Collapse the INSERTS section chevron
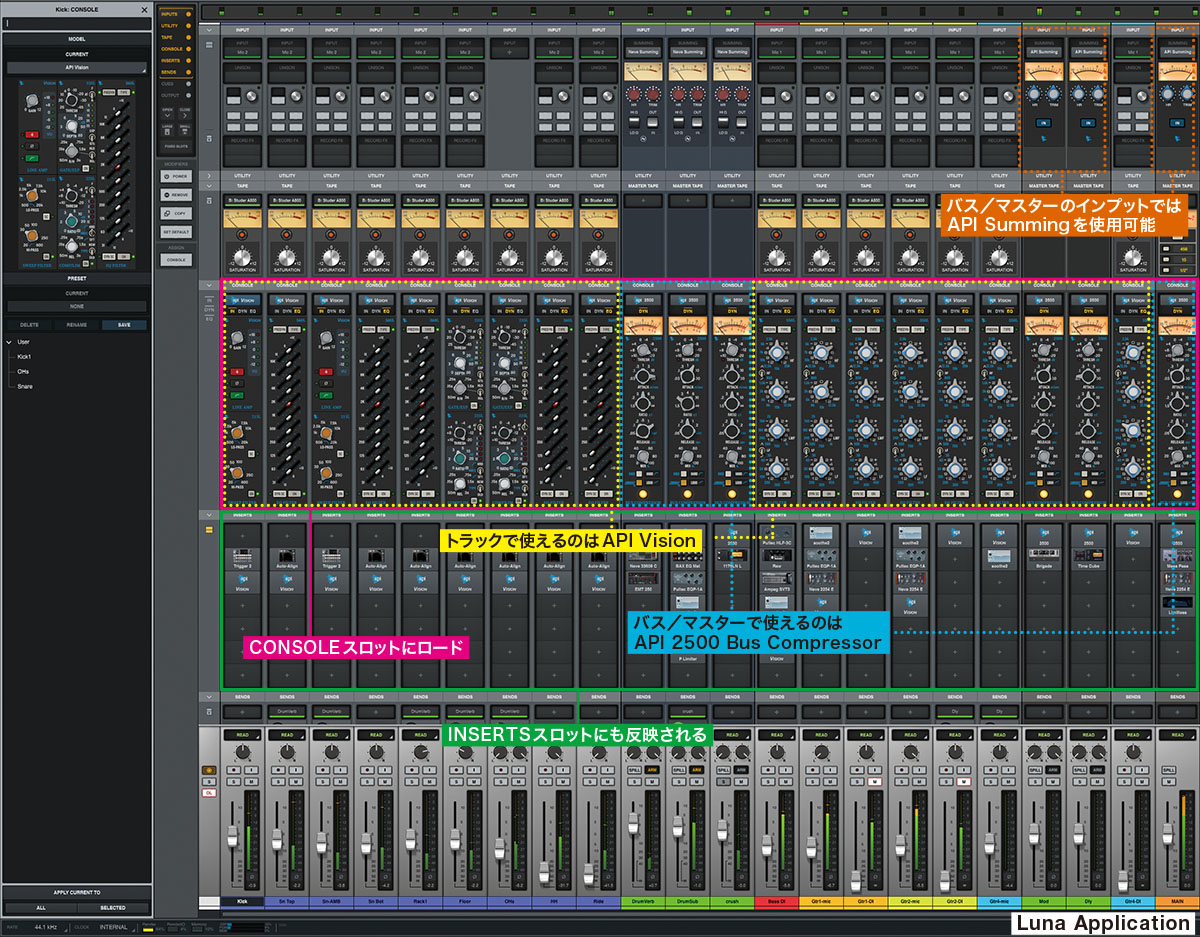Viewport: 1200px width, 937px height. (208, 517)
